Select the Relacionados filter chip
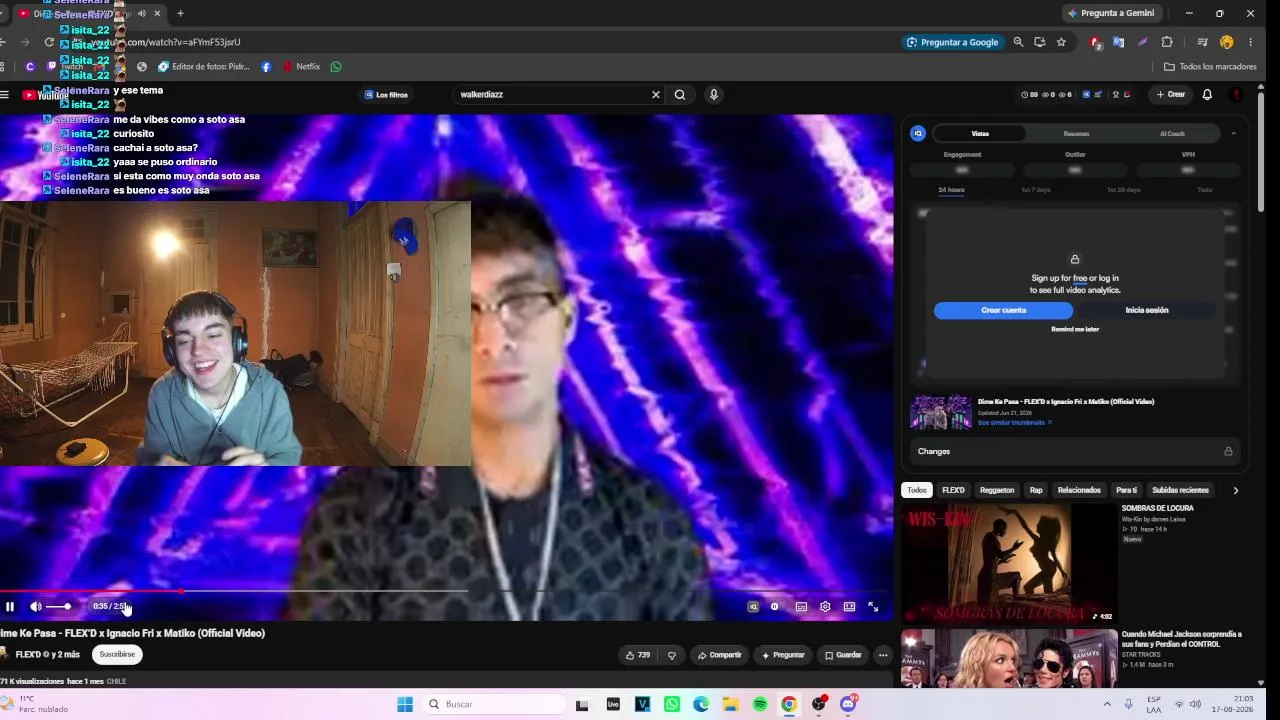The image size is (1280, 720). coord(1079,491)
